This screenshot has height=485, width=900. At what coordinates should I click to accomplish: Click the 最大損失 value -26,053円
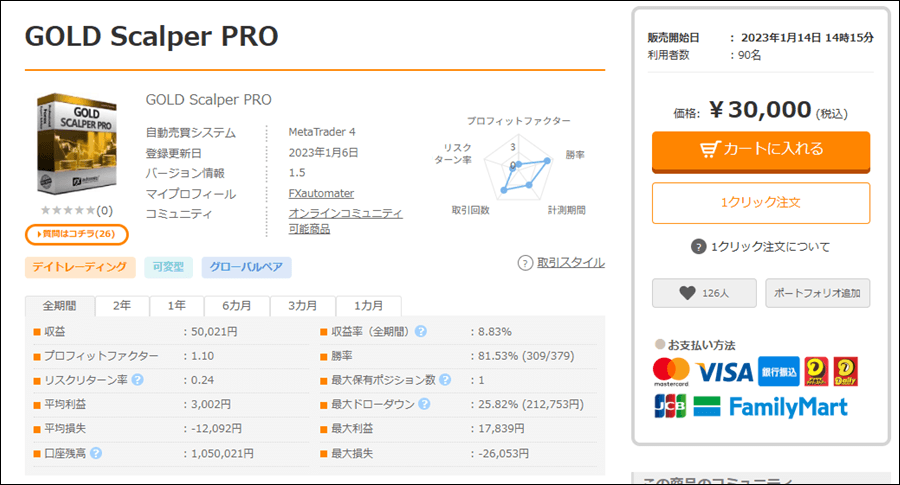coord(503,453)
